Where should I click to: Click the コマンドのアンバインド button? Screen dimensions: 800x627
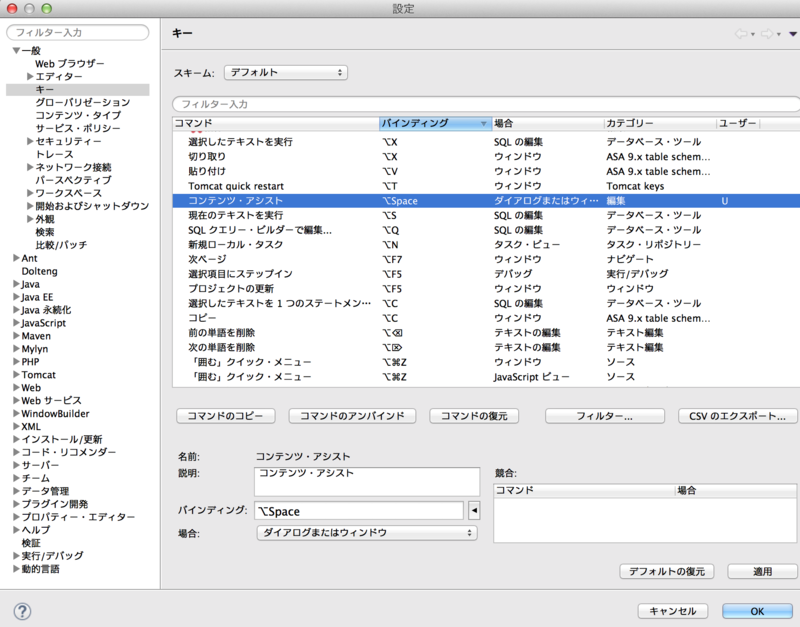coord(351,416)
